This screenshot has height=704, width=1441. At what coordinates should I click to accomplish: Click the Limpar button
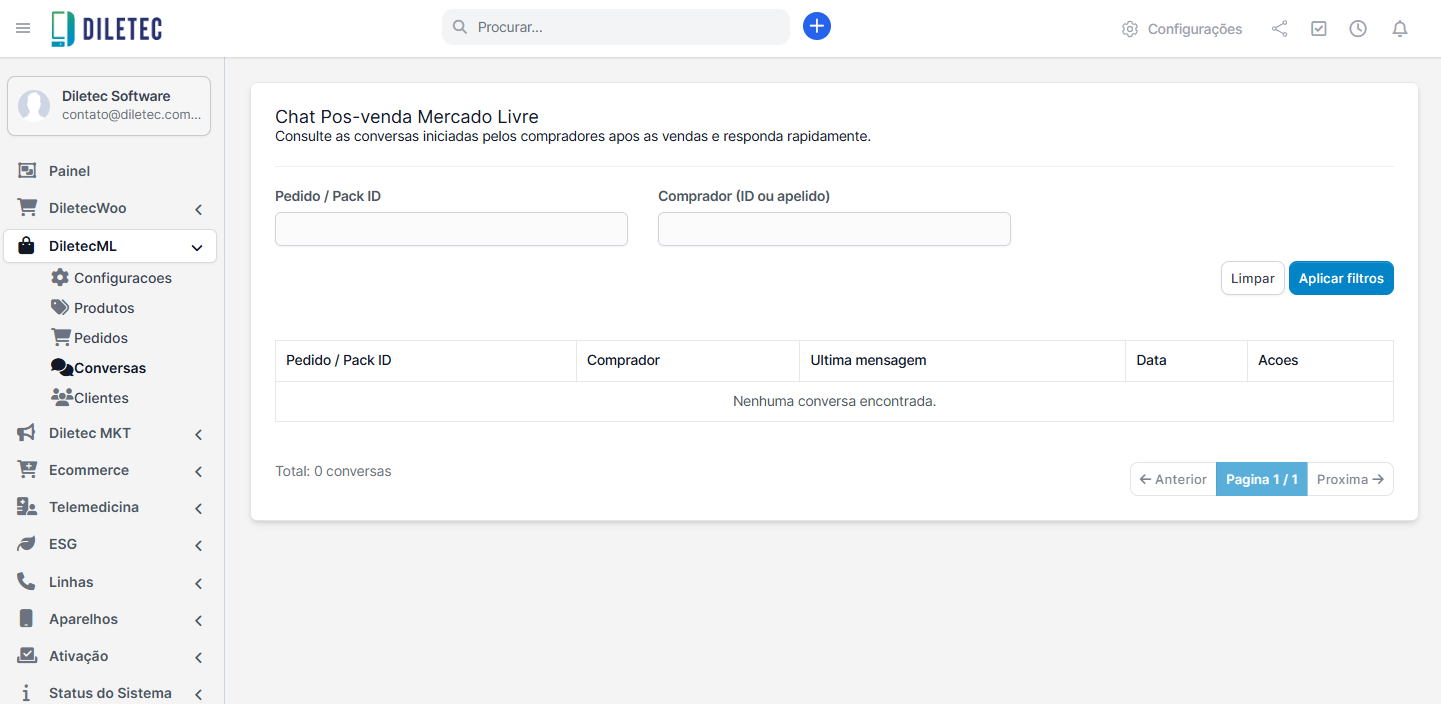[1252, 278]
